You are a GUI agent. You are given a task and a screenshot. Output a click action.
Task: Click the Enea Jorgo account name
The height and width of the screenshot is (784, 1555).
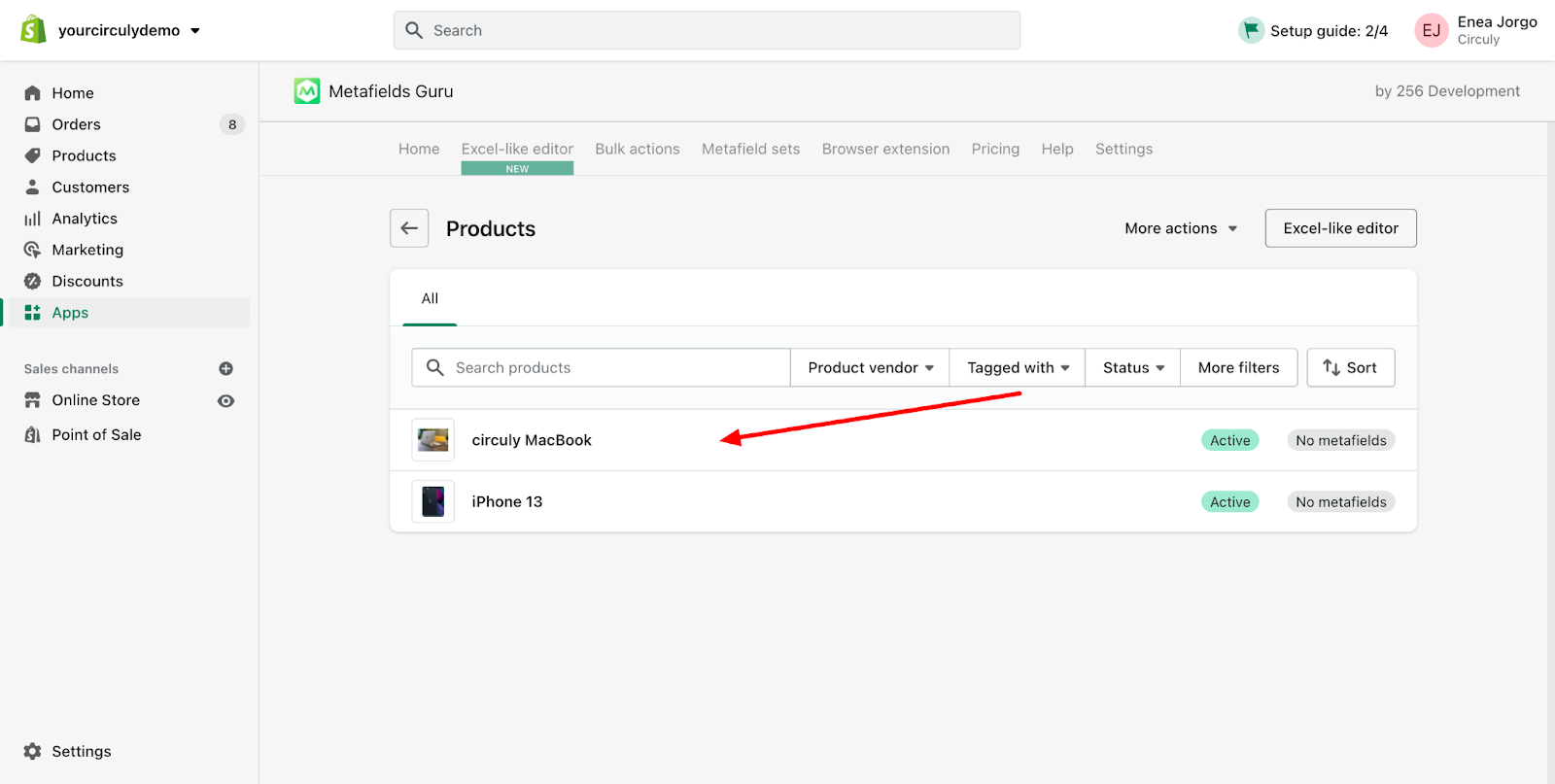tap(1497, 21)
